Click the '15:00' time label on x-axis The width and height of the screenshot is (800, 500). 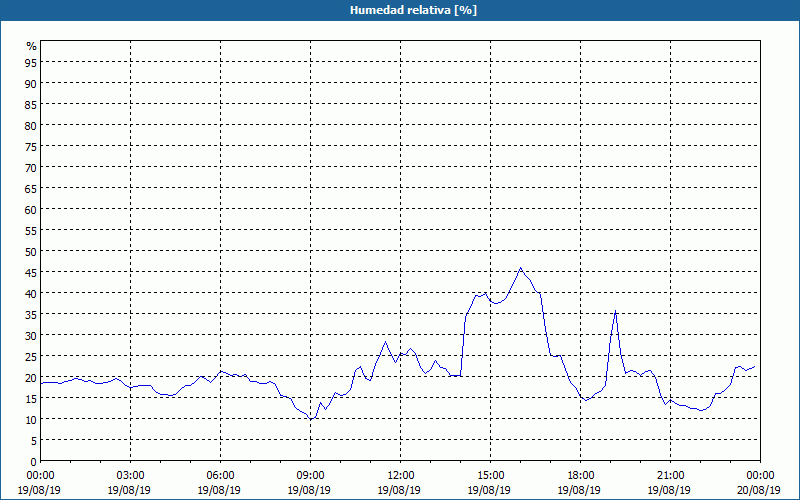(x=490, y=476)
